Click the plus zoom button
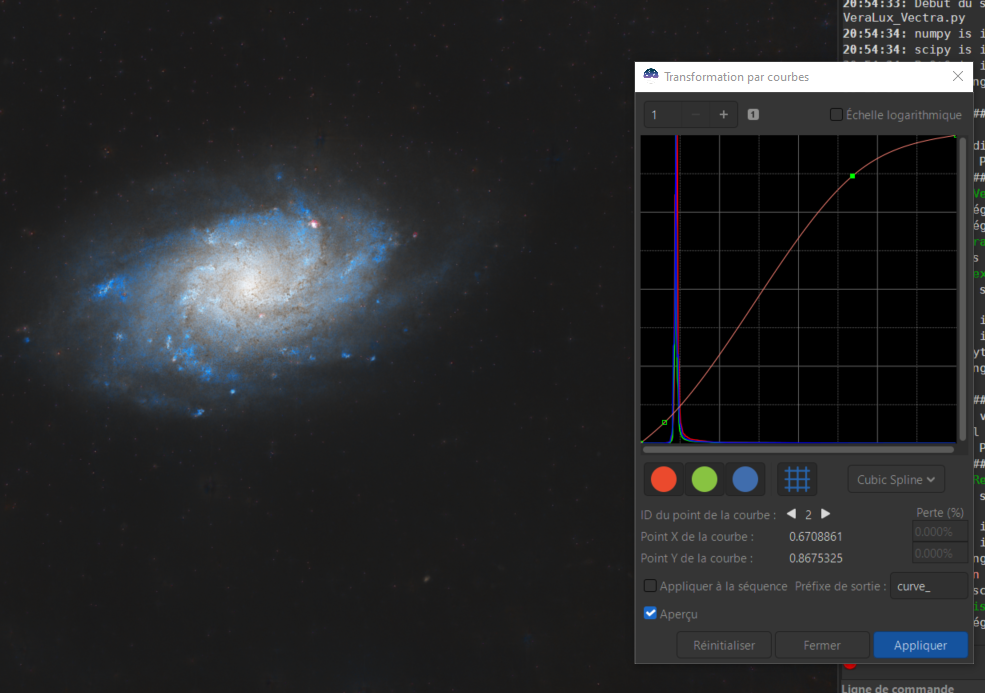 [x=724, y=114]
